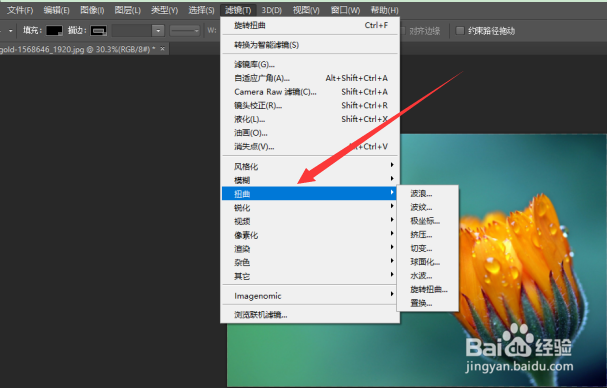Expand the 锐化 submenu
This screenshot has height=388, width=607.
point(310,208)
